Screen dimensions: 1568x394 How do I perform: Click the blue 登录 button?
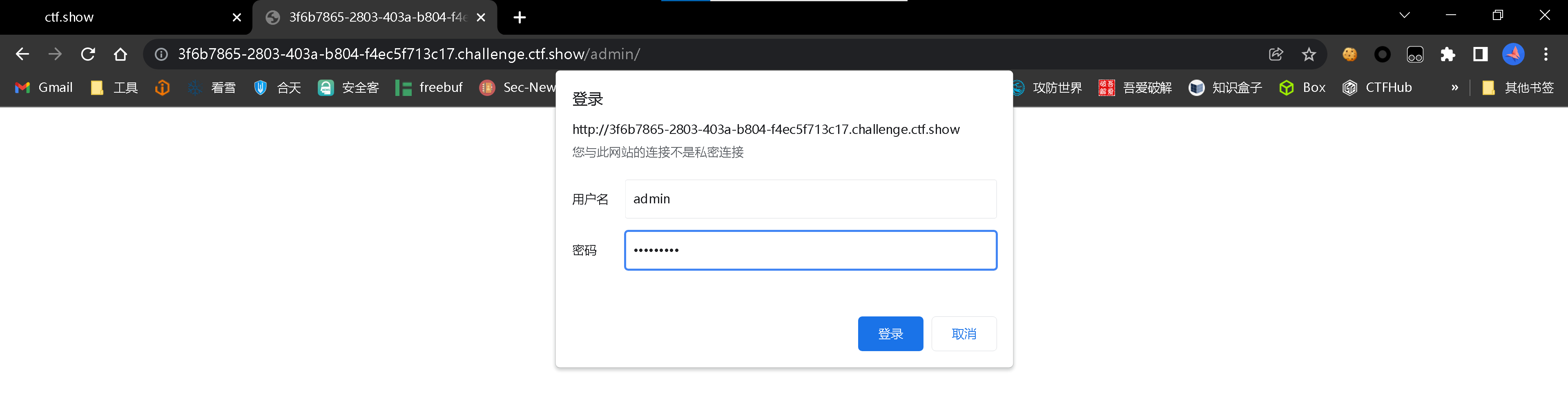pyautogui.click(x=890, y=333)
